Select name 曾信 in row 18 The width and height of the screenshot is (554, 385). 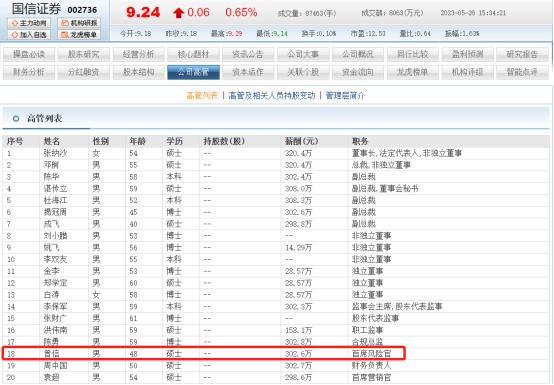(x=51, y=354)
